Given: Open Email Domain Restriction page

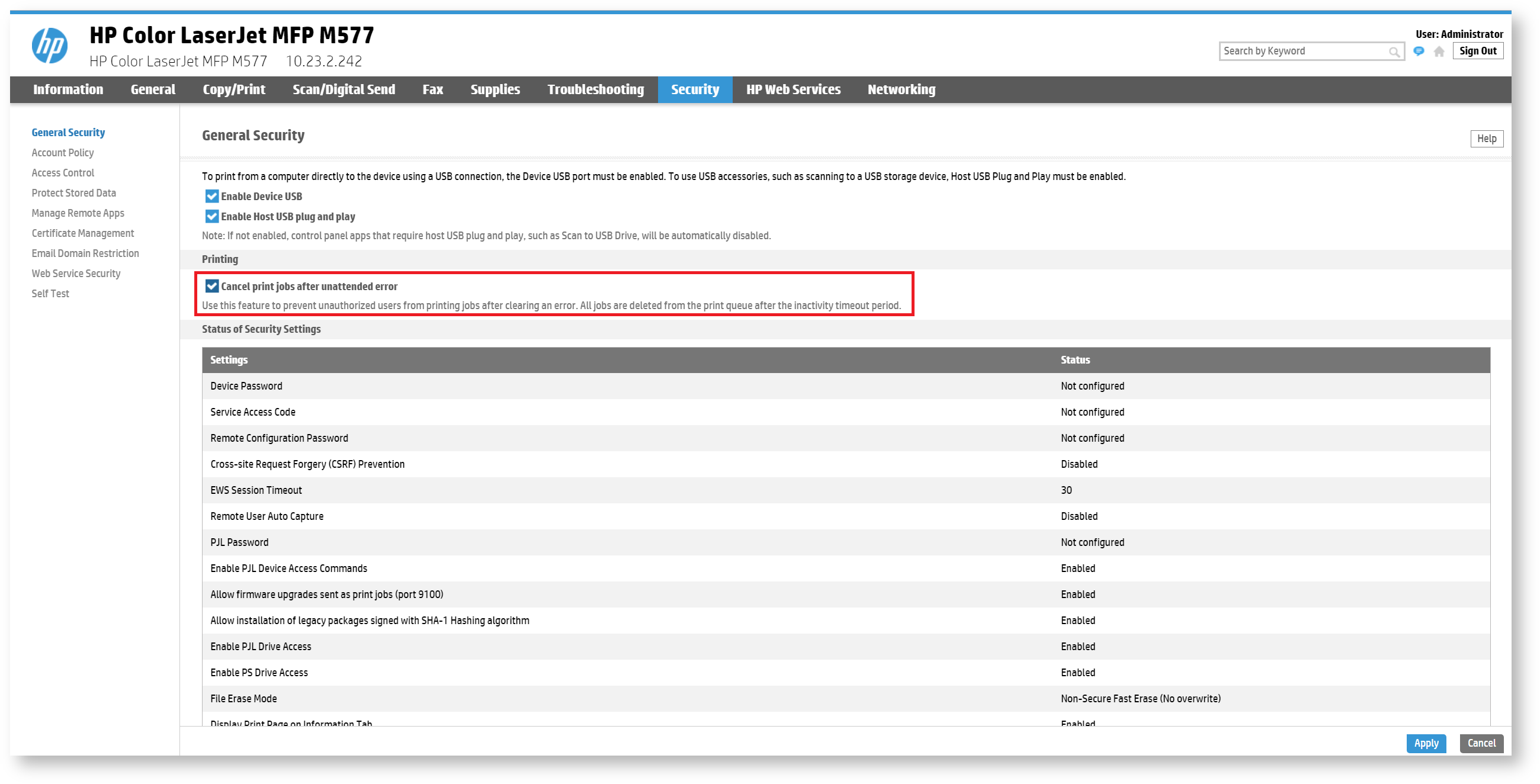Looking at the screenshot, I should (85, 254).
